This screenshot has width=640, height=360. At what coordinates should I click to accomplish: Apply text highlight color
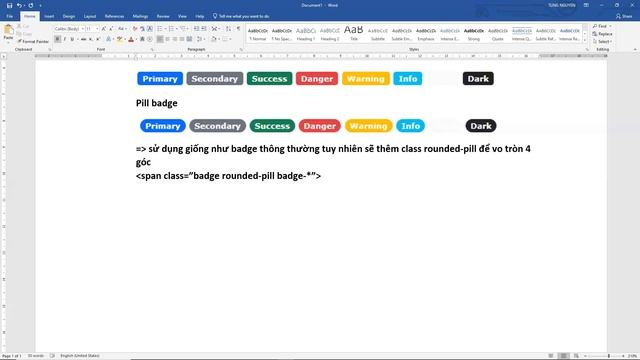pos(120,39)
